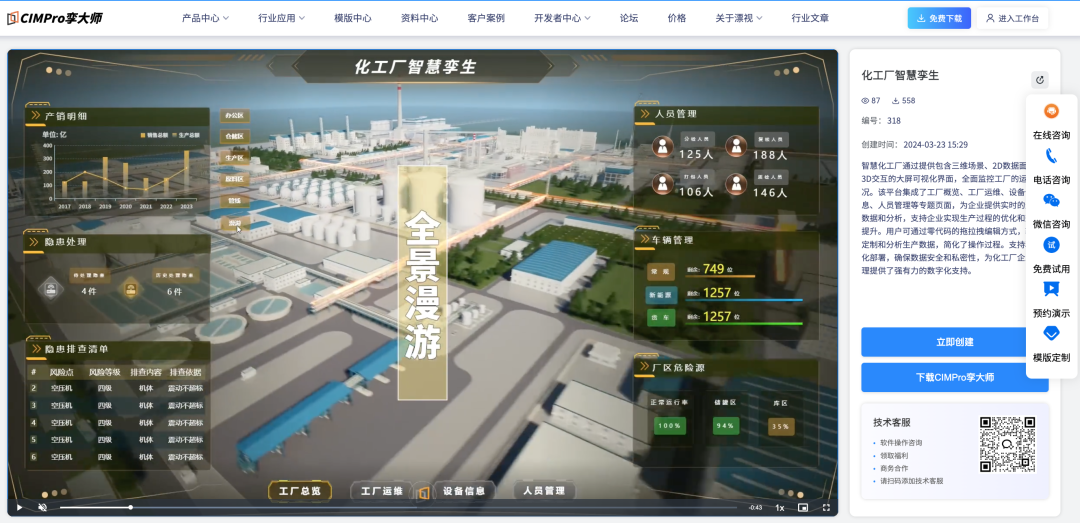The height and width of the screenshot is (523, 1080).
Task: Open the 模版中心 page
Action: 353,19
